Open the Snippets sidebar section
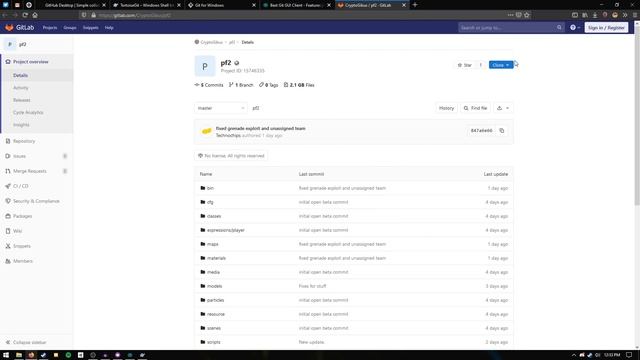This screenshot has height=360, width=640. (x=22, y=246)
